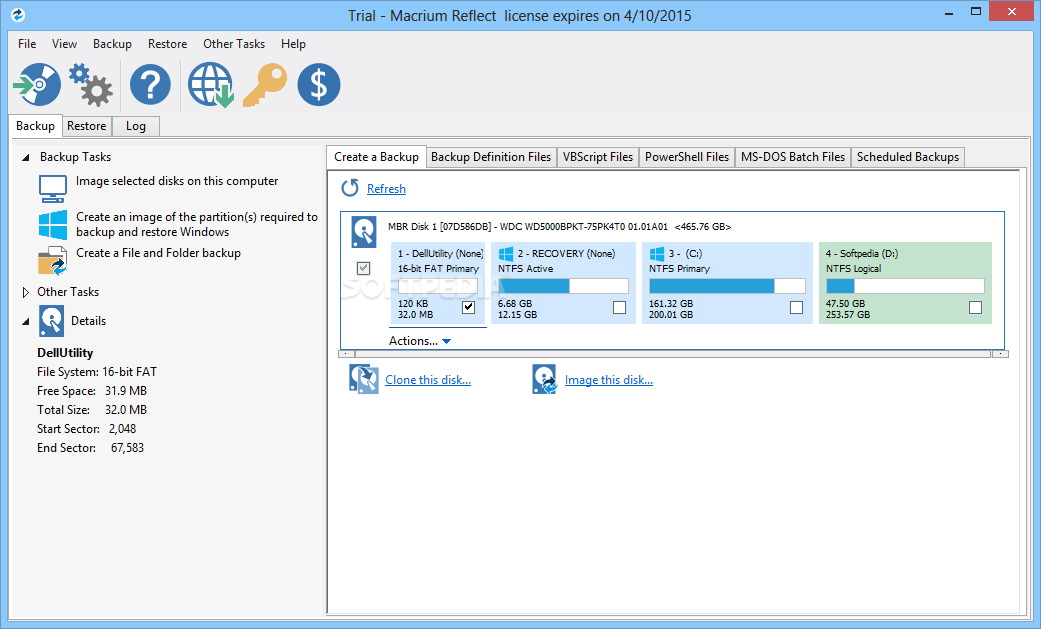The width and height of the screenshot is (1041, 629).
Task: Click the Clone this disk icon
Action: 364,379
